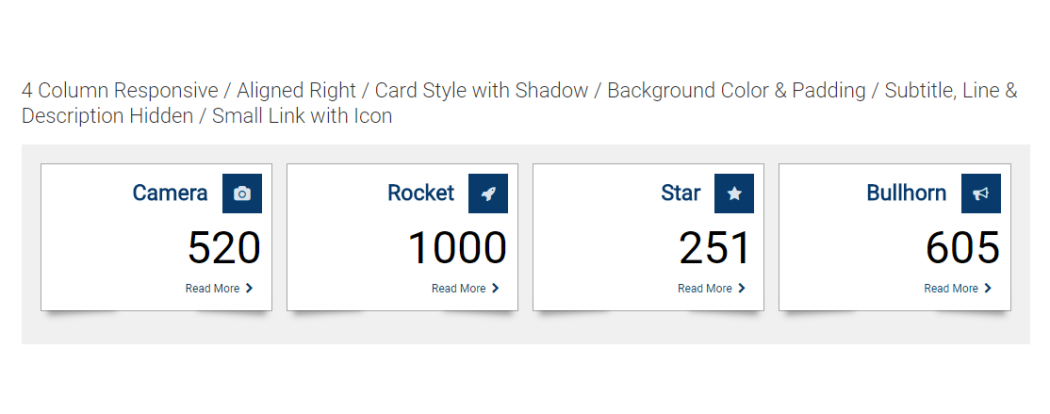Select the Star card title

[x=680, y=193]
